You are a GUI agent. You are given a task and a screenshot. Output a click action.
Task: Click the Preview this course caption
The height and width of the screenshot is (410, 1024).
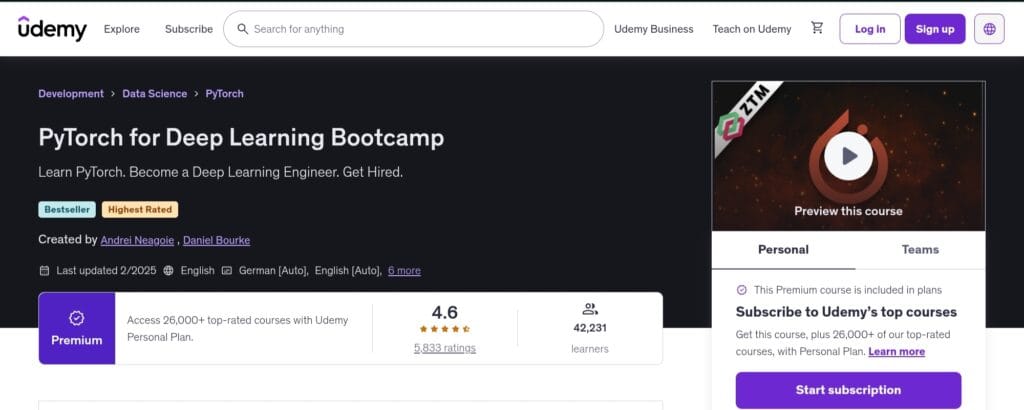(x=848, y=211)
